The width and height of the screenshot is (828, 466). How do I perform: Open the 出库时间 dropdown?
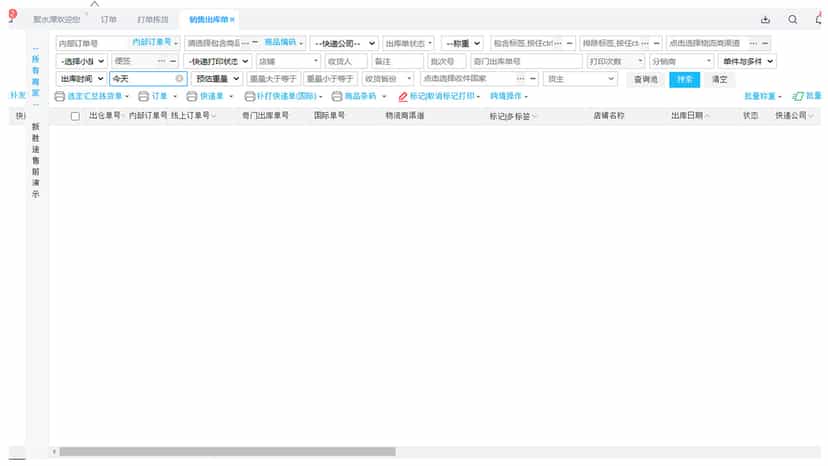click(81, 79)
